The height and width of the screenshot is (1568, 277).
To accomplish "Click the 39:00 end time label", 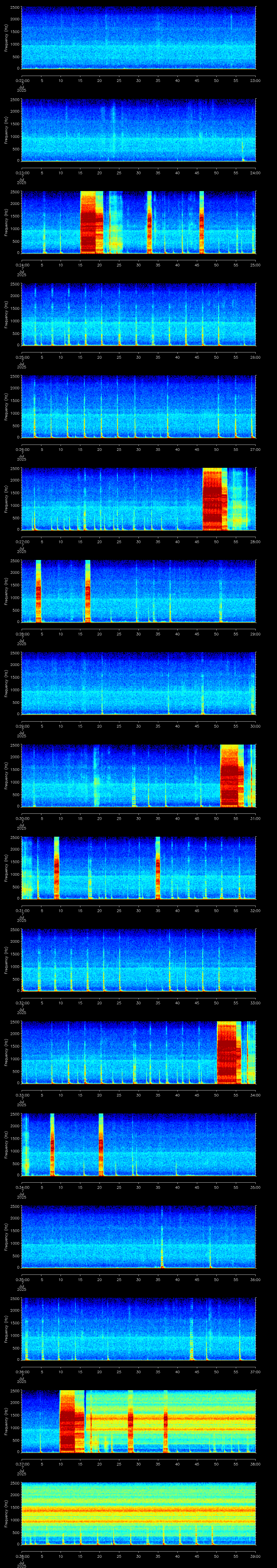I will (256, 1556).
